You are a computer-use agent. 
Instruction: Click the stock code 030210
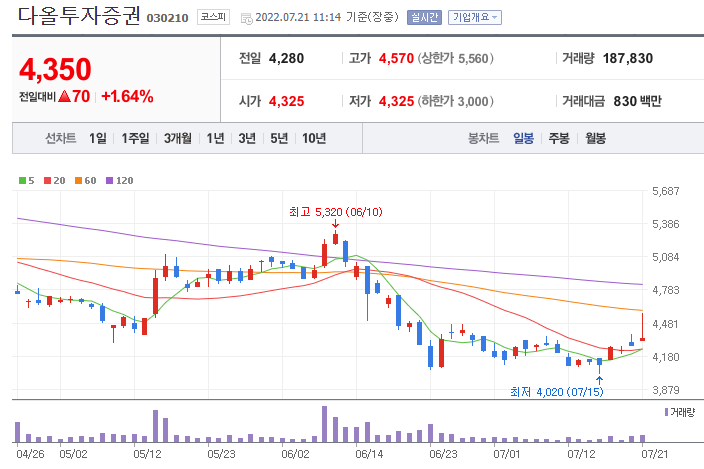coord(167,18)
